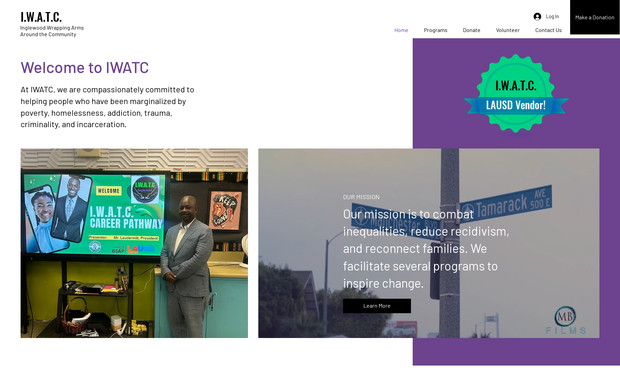Open the Donate menu item
Viewport: 620px width, 379px height.
coord(471,30)
